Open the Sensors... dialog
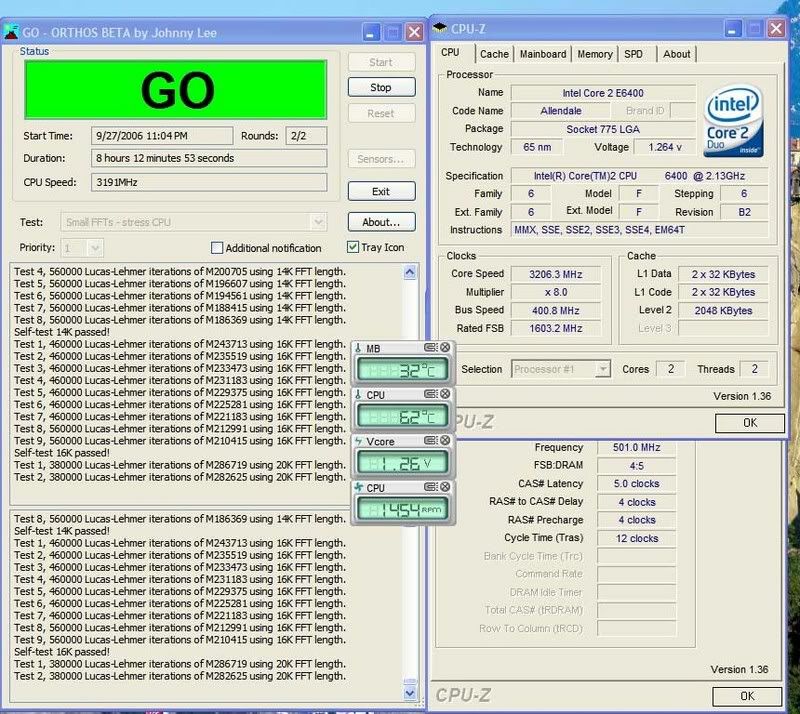The width and height of the screenshot is (800, 714). [381, 159]
